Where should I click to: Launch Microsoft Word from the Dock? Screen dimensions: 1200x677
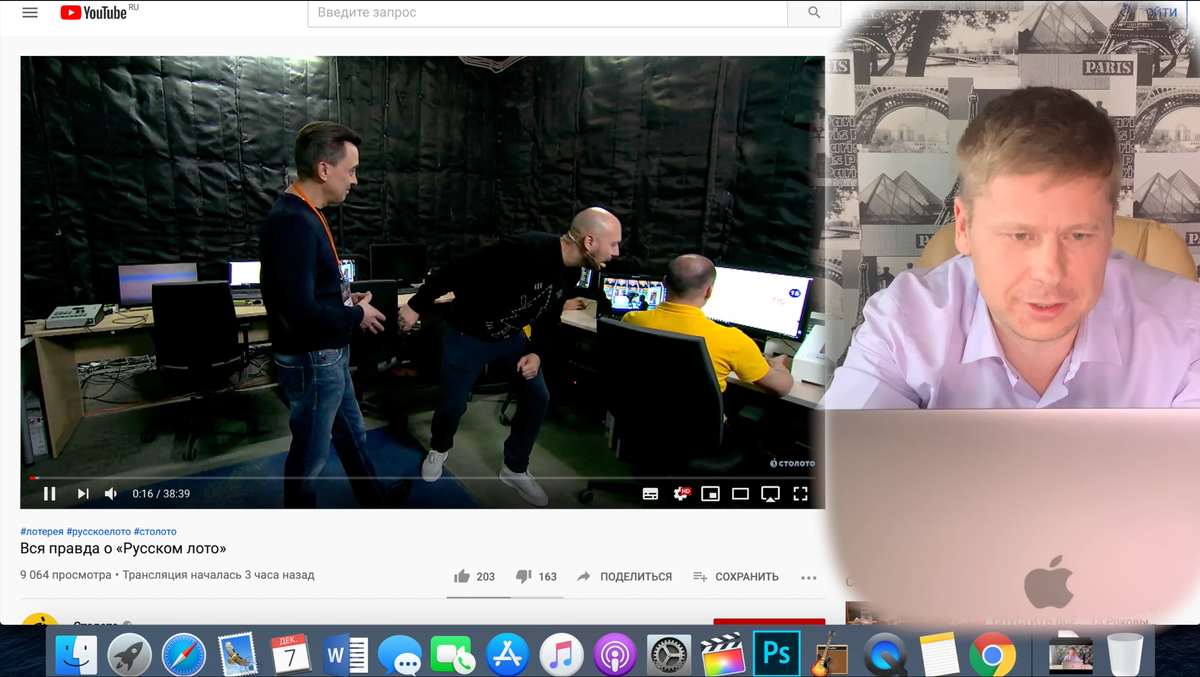[346, 655]
